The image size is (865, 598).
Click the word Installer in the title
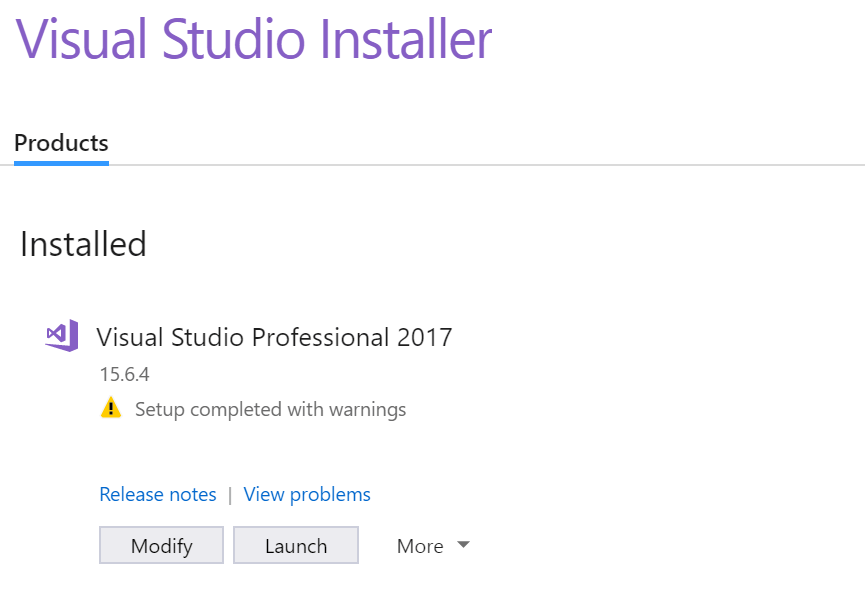(405, 39)
